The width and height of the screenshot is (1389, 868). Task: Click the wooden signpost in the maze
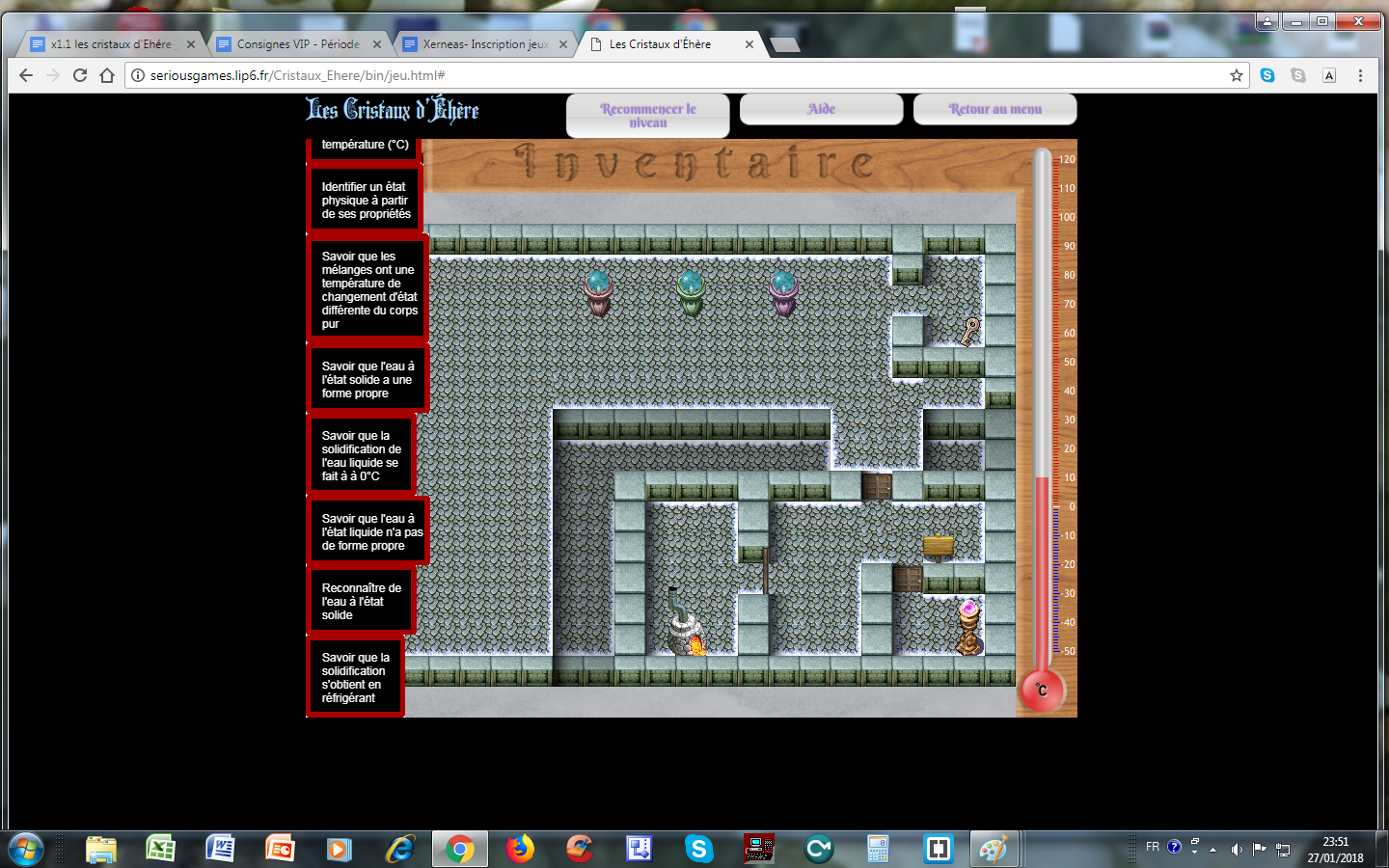[939, 548]
